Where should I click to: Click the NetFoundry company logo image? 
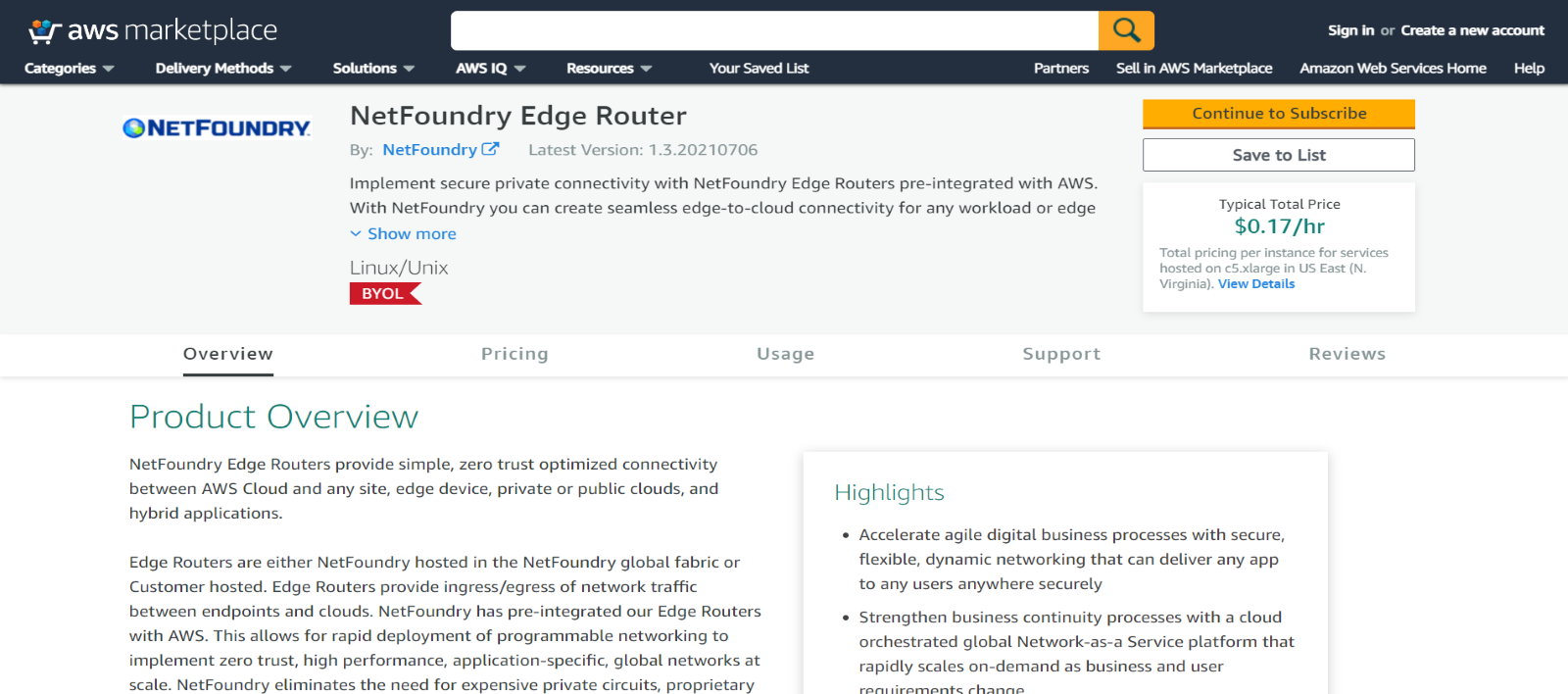[x=217, y=128]
